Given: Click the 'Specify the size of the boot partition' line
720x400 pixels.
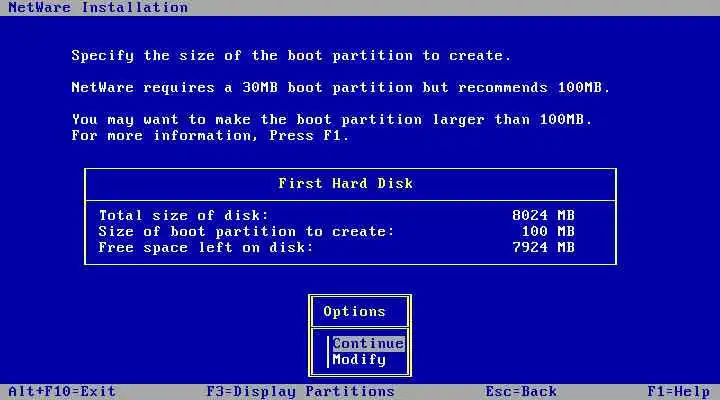Looking at the screenshot, I should click(291, 56).
